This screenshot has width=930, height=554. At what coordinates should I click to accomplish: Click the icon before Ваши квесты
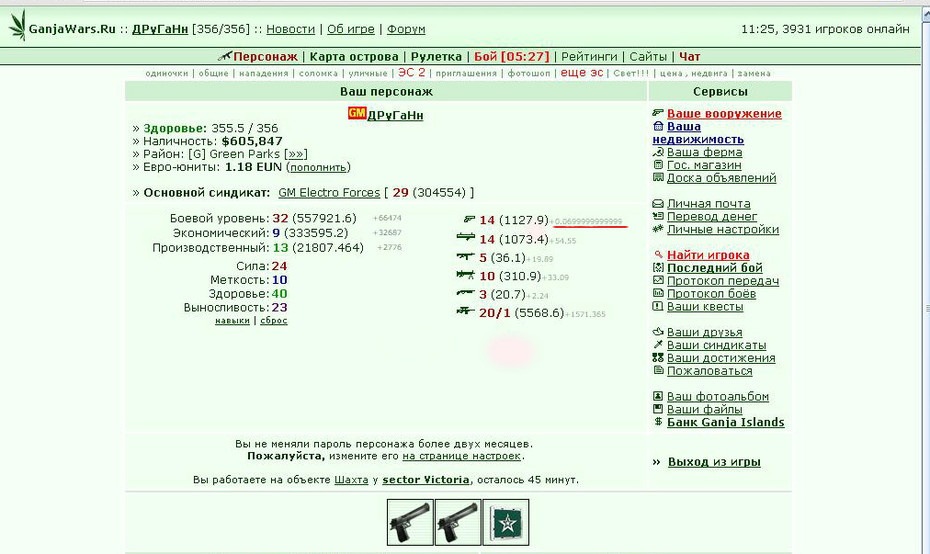658,306
